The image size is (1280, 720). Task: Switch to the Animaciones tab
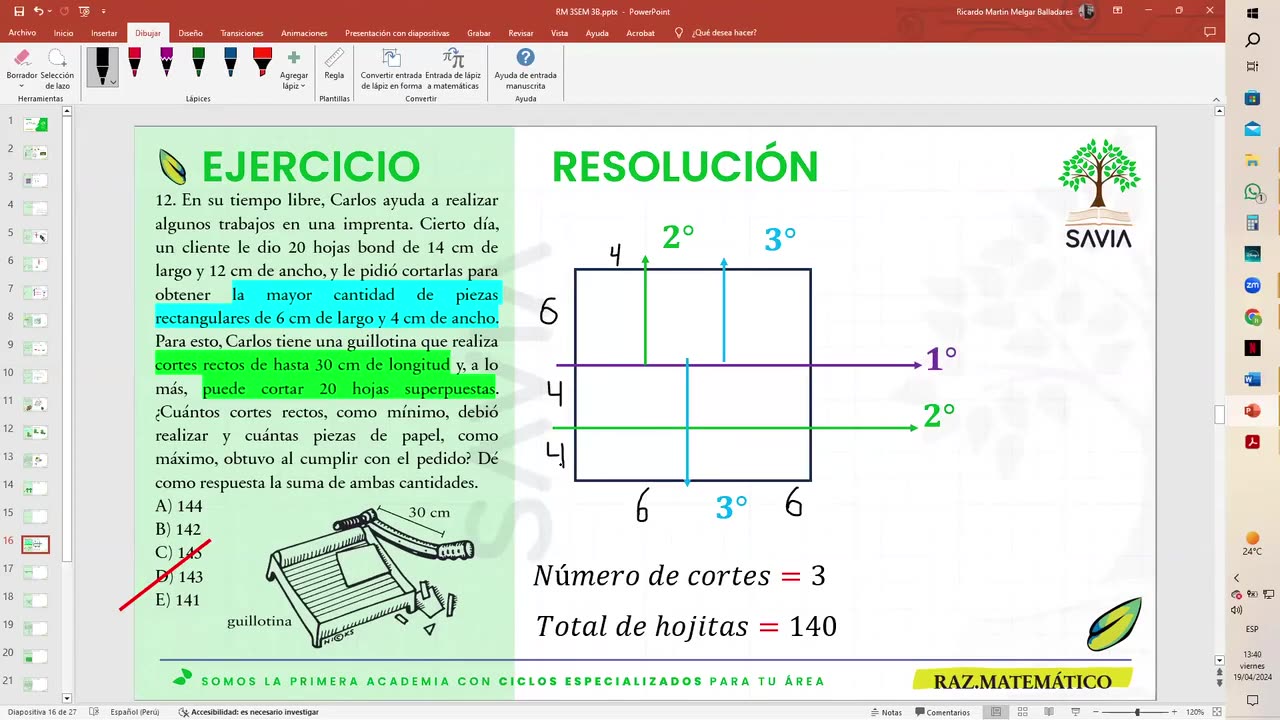coord(304,33)
